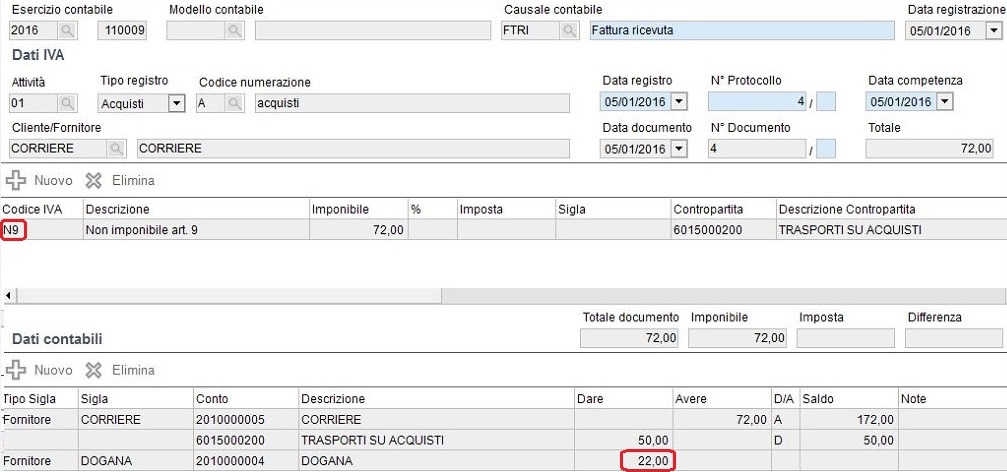Select the N9 Codice IVA cell
The height and width of the screenshot is (472, 1007).
coord(42,230)
